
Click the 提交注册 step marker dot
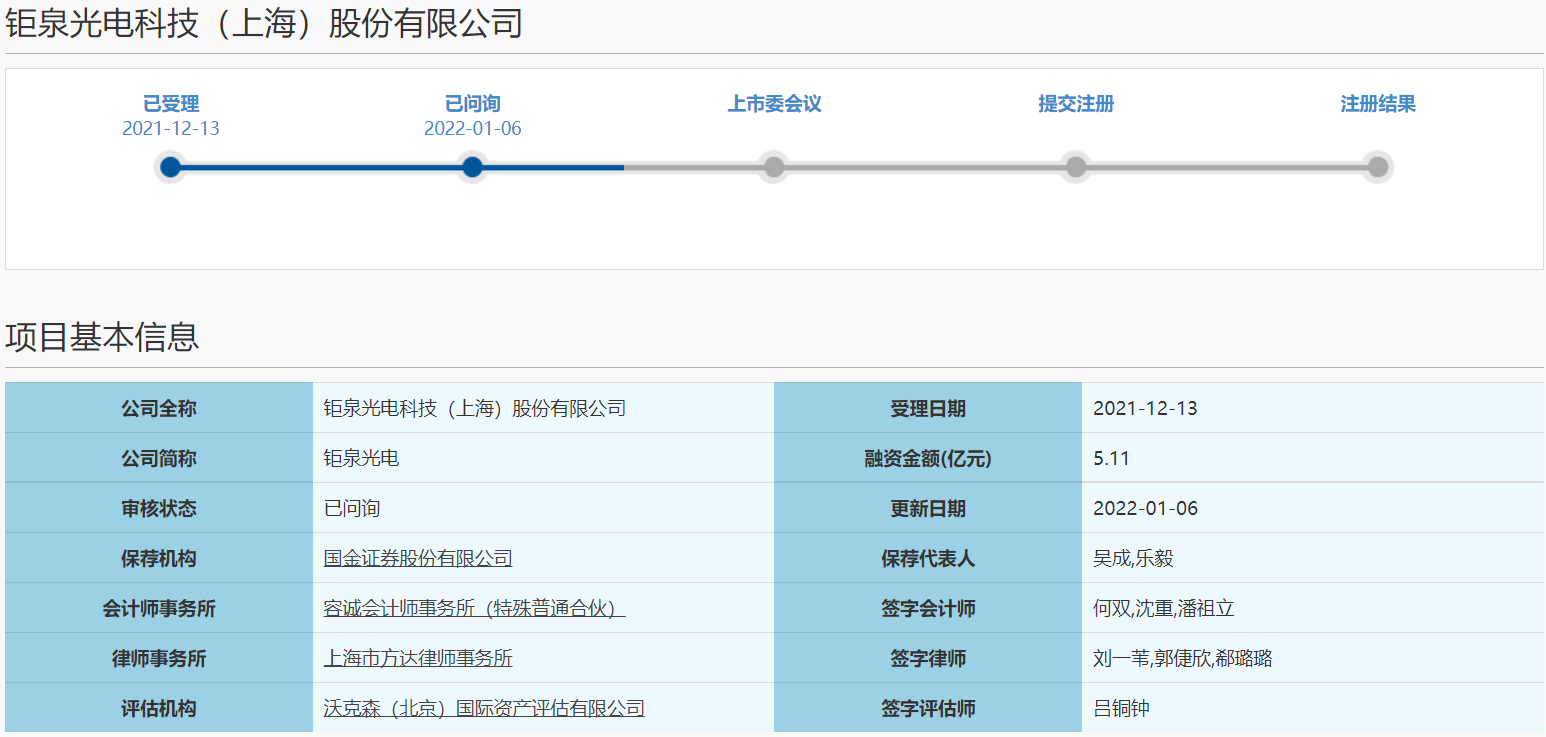pyautogui.click(x=1076, y=167)
